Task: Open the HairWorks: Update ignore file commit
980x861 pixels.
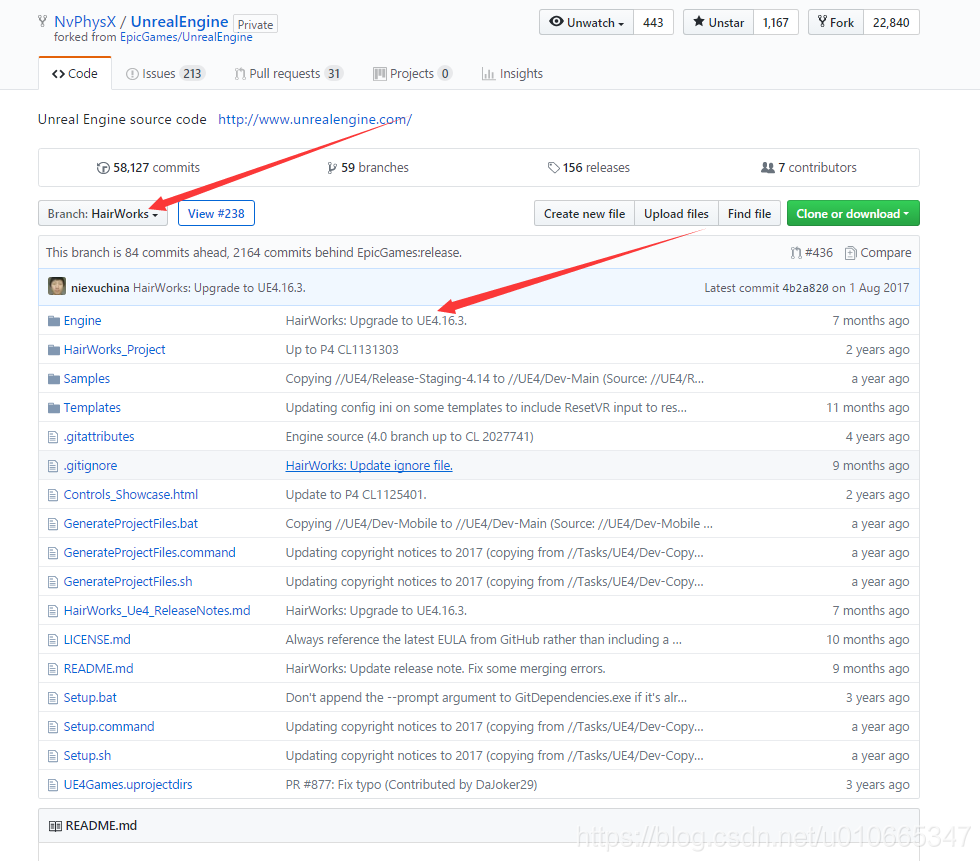Action: tap(369, 465)
